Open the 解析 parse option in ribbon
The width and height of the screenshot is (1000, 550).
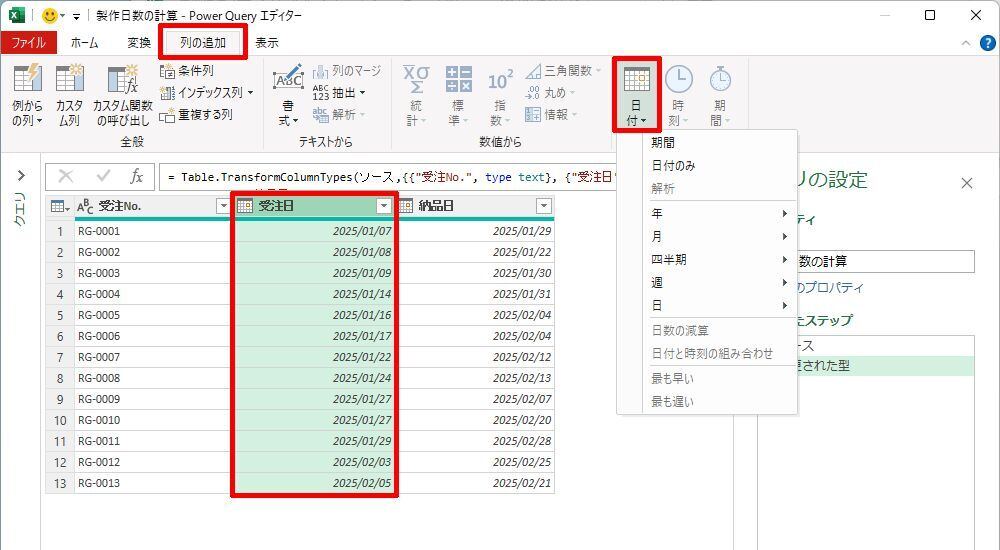339,115
